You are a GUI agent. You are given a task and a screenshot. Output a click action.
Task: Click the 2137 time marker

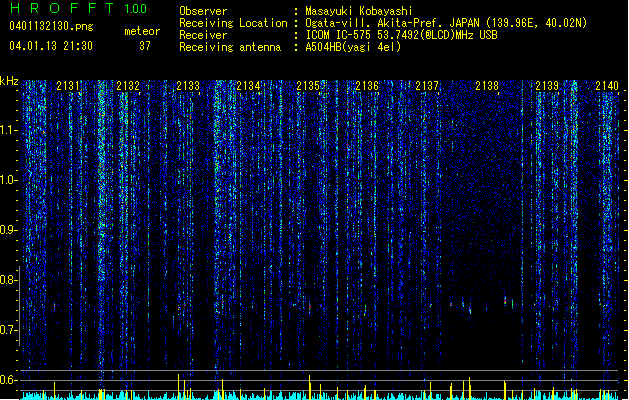click(427, 86)
